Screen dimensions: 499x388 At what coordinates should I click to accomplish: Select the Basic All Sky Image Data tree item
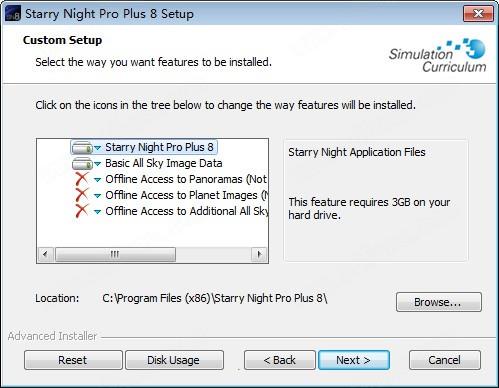pos(164,163)
